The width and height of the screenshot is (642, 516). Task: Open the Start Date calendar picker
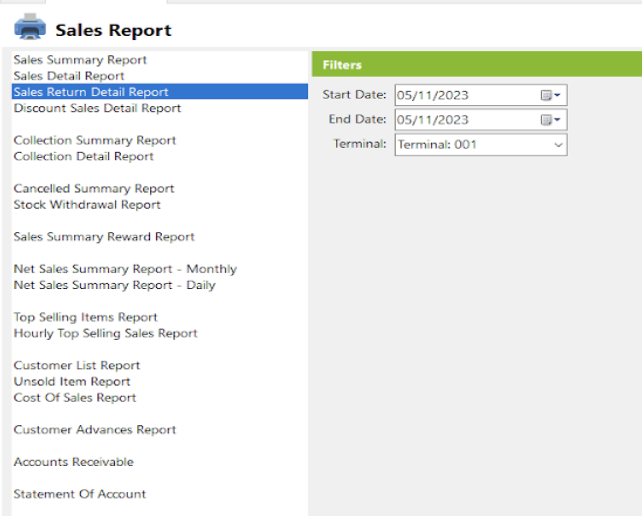tap(550, 95)
